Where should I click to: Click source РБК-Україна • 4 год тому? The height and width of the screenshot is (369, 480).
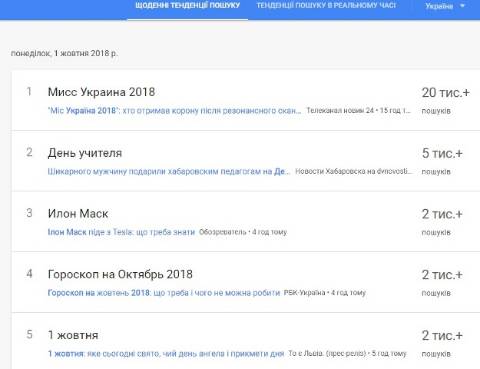point(325,293)
